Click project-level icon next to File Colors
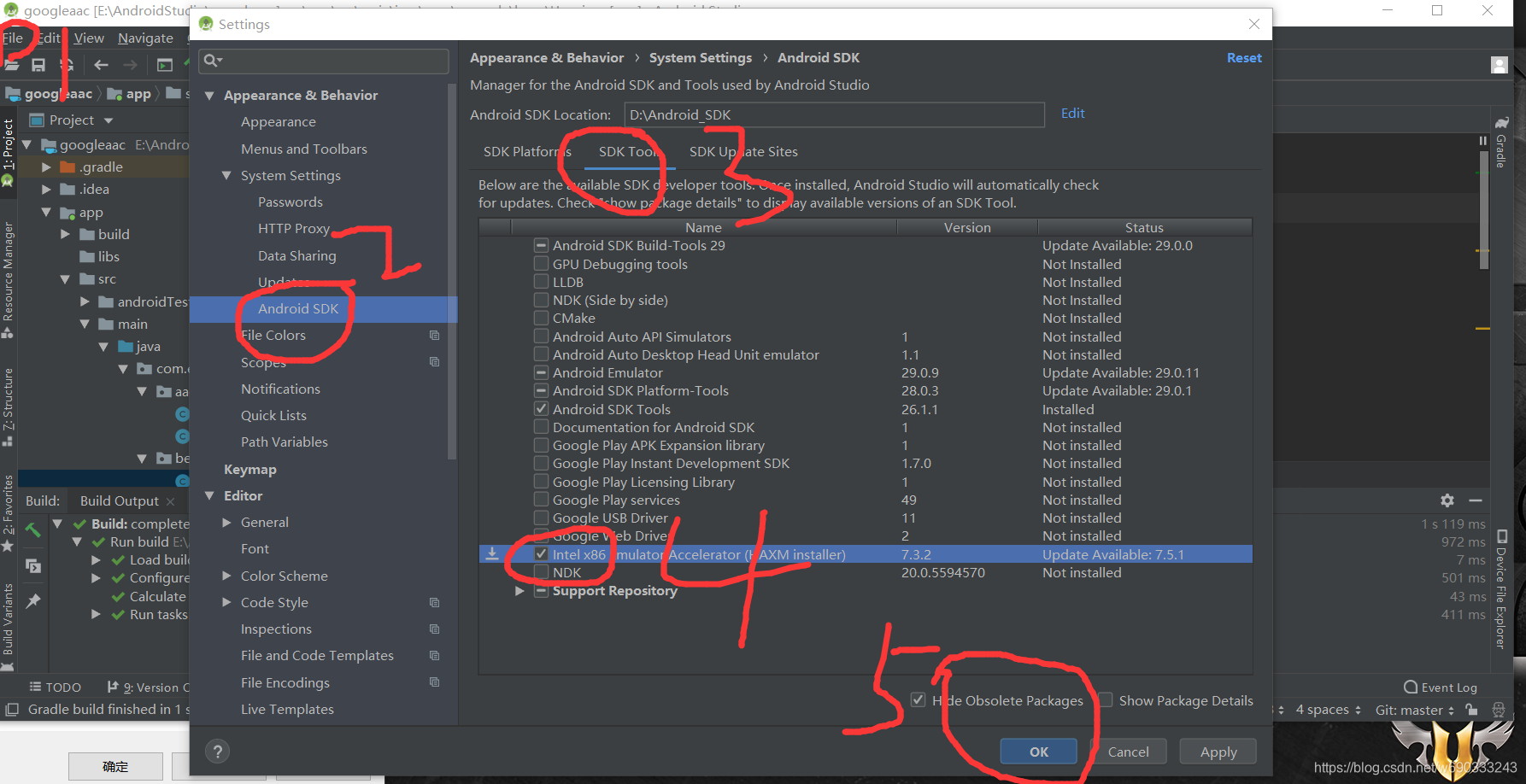The height and width of the screenshot is (784, 1526). coord(434,336)
